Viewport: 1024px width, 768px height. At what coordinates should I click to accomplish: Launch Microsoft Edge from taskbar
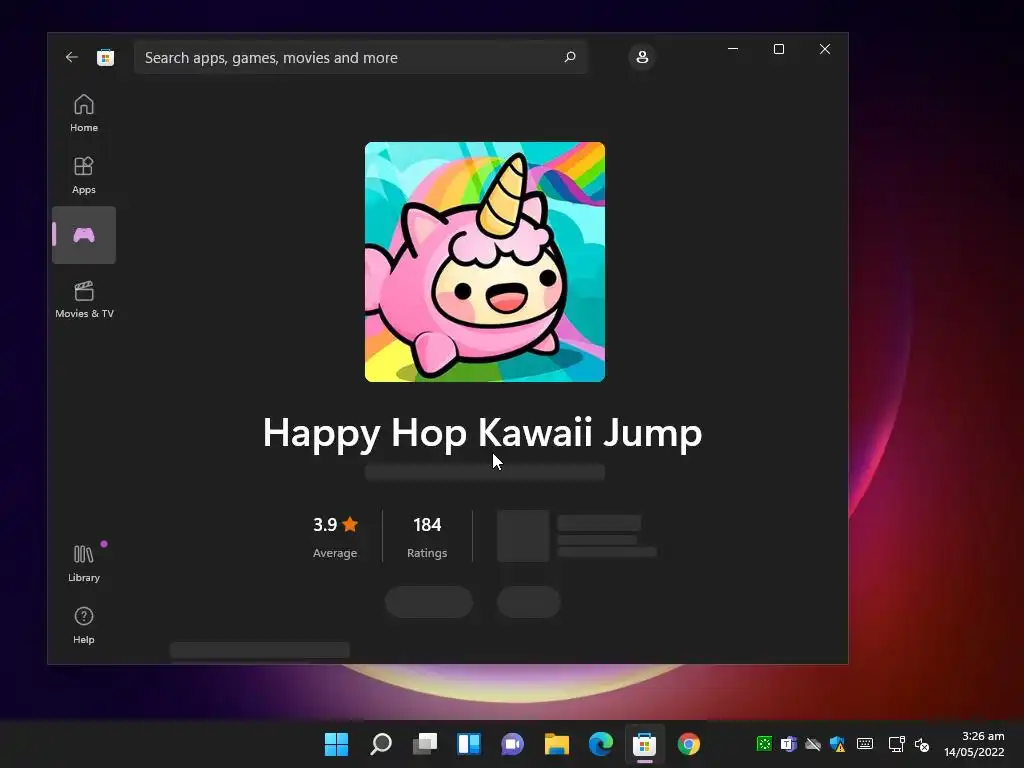[601, 744]
